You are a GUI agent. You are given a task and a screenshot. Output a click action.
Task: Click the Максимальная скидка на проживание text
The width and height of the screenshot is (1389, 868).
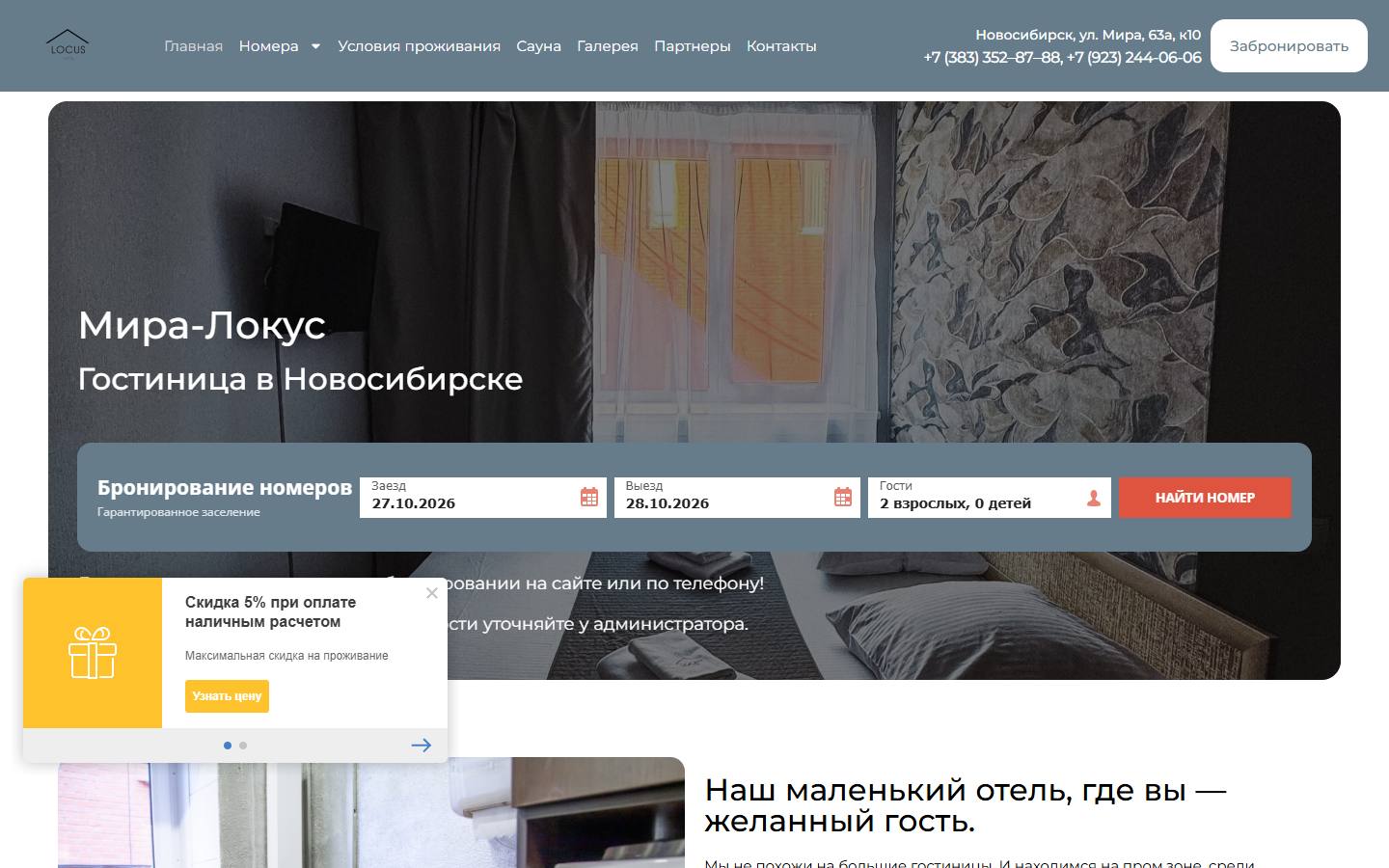pyautogui.click(x=286, y=656)
